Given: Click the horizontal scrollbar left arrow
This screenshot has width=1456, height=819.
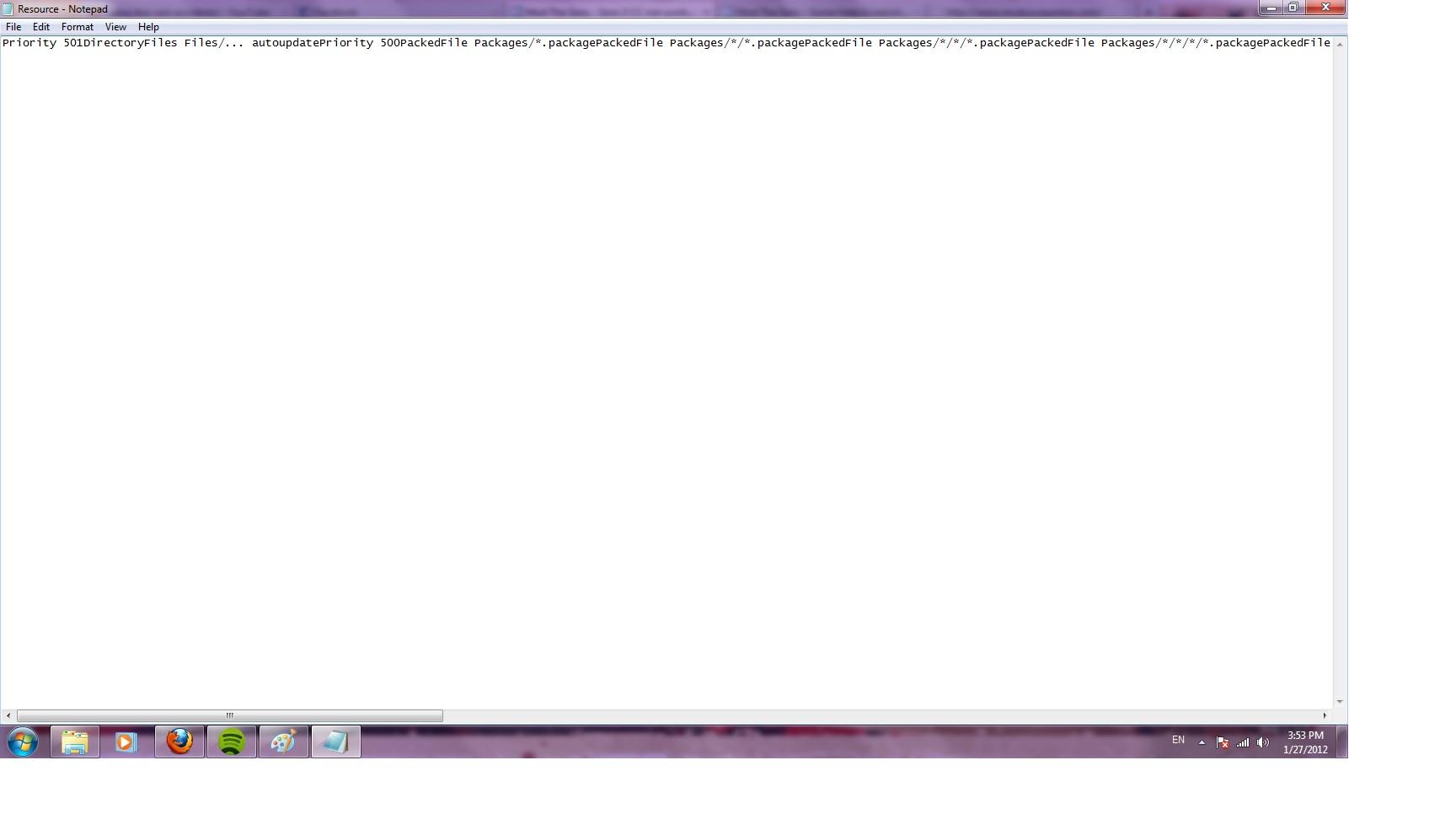Looking at the screenshot, I should [8, 715].
